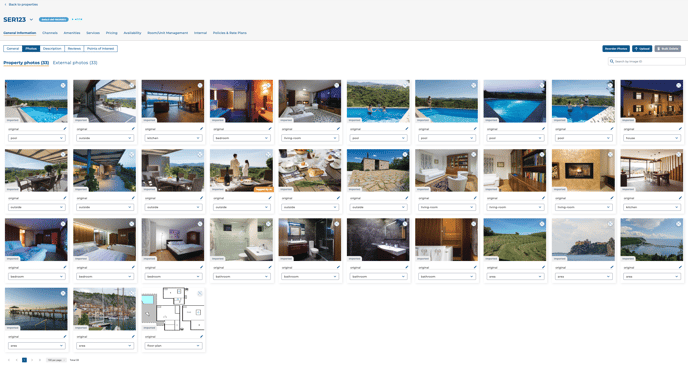Click the edit pencil under the pier sunset photo
The height and width of the screenshot is (369, 688).
[x=64, y=337]
